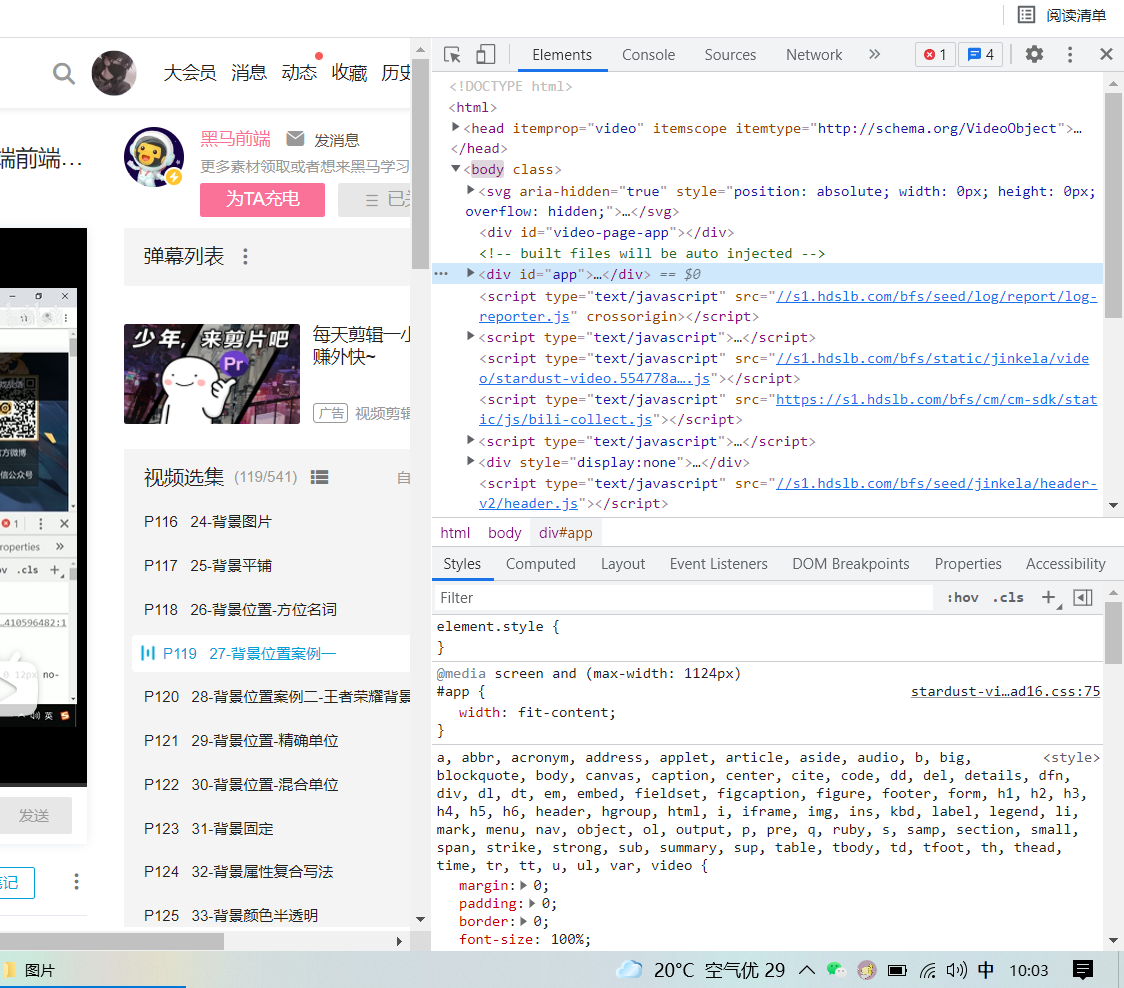Open the bili-collect.js script link

(x=788, y=409)
